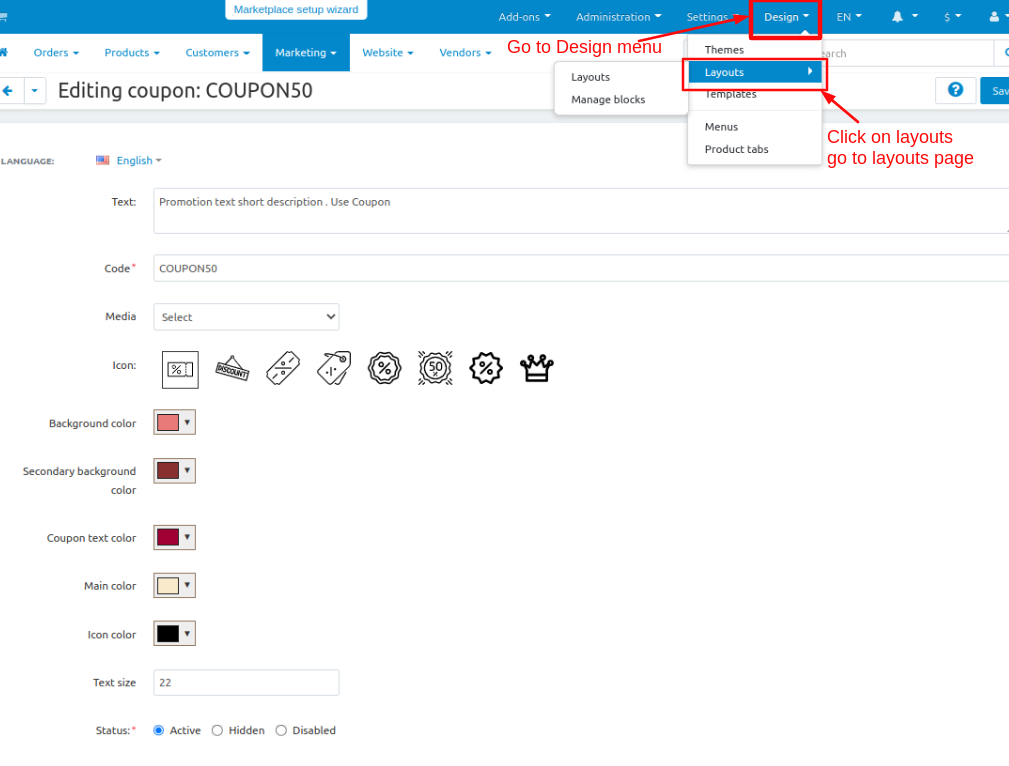Open the Media select dropdown
The width and height of the screenshot is (1009, 766).
click(246, 317)
